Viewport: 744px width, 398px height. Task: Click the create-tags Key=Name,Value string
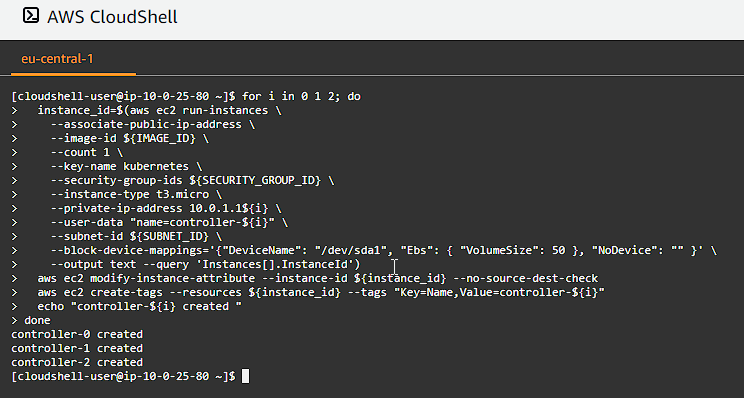(x=499, y=292)
